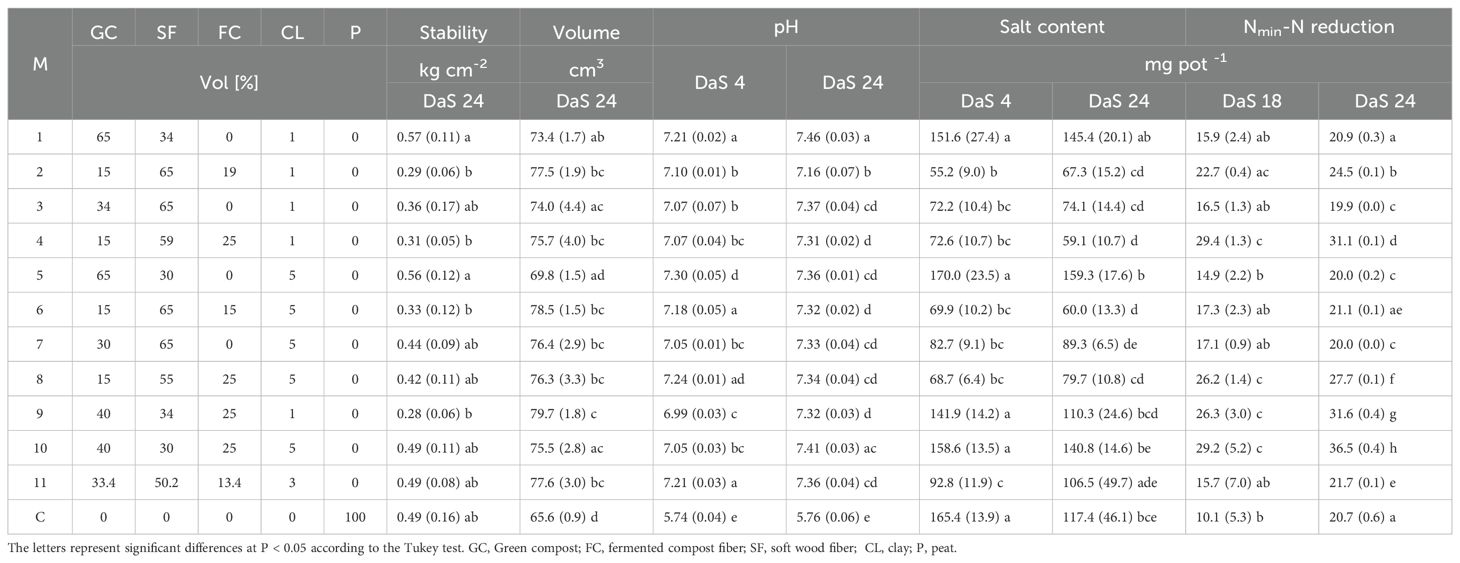Click the Vol [%] subheader
The image size is (1460, 563).
pyautogui.click(x=229, y=83)
